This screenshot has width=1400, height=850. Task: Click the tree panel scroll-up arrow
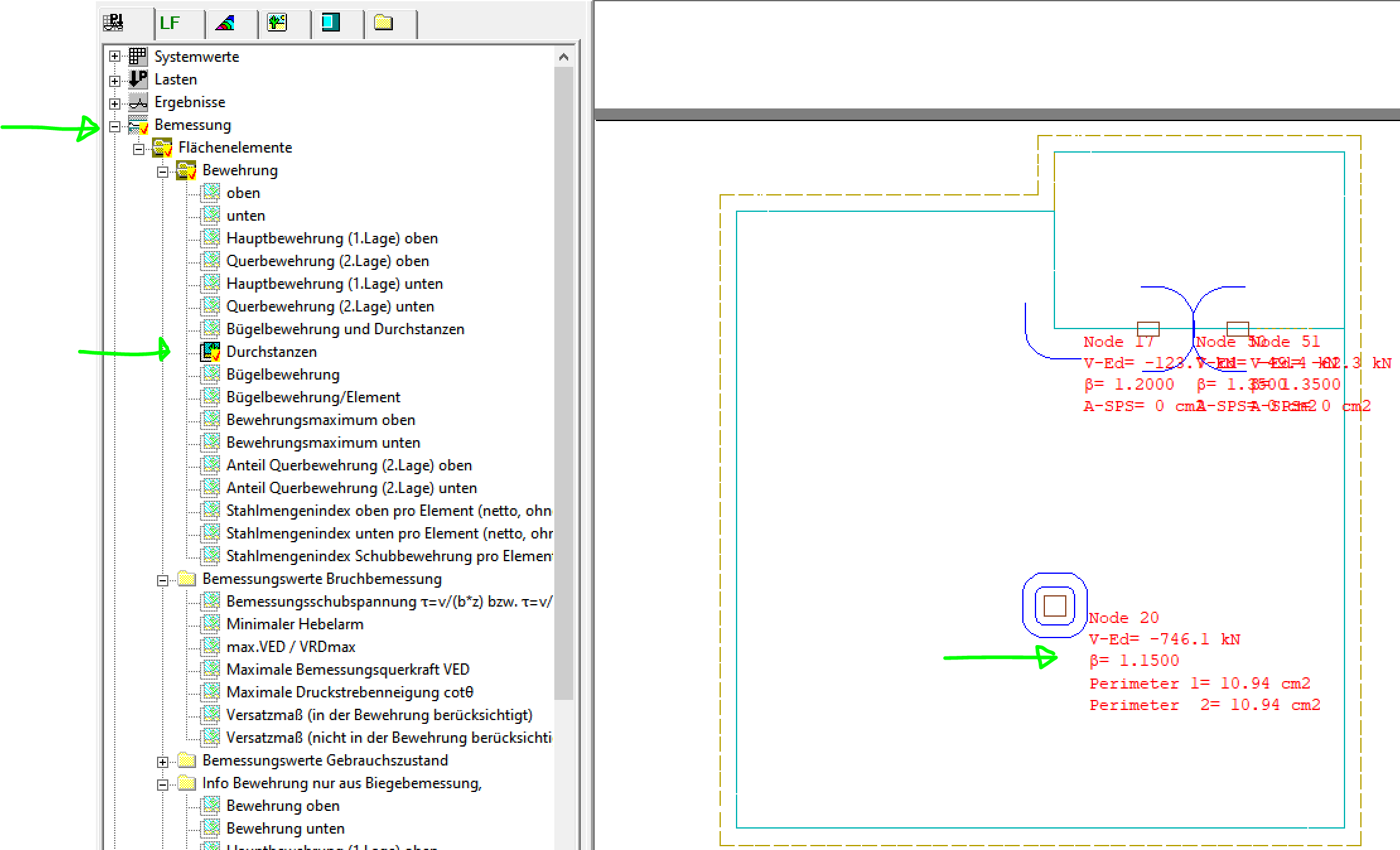tap(564, 57)
